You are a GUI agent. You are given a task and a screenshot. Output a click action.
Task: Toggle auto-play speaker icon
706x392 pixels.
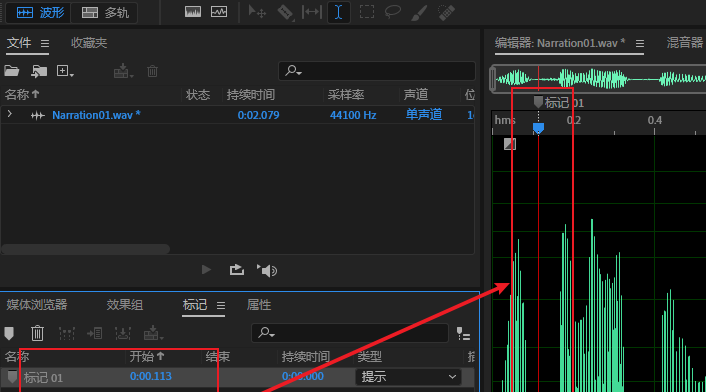point(267,270)
